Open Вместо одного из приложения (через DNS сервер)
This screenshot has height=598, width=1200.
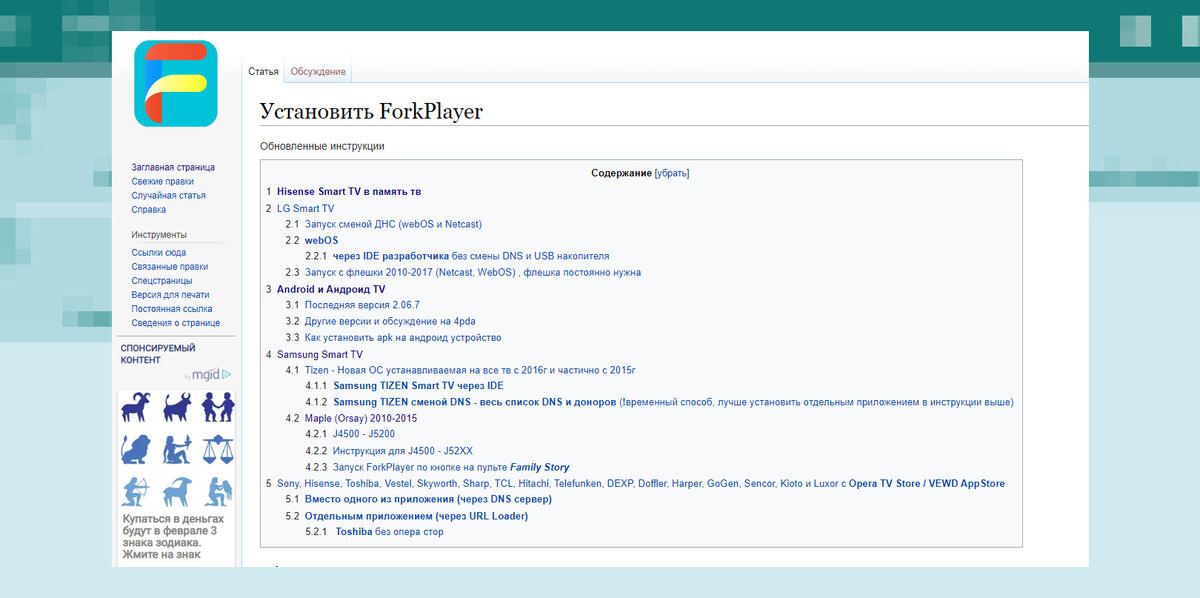coord(428,499)
